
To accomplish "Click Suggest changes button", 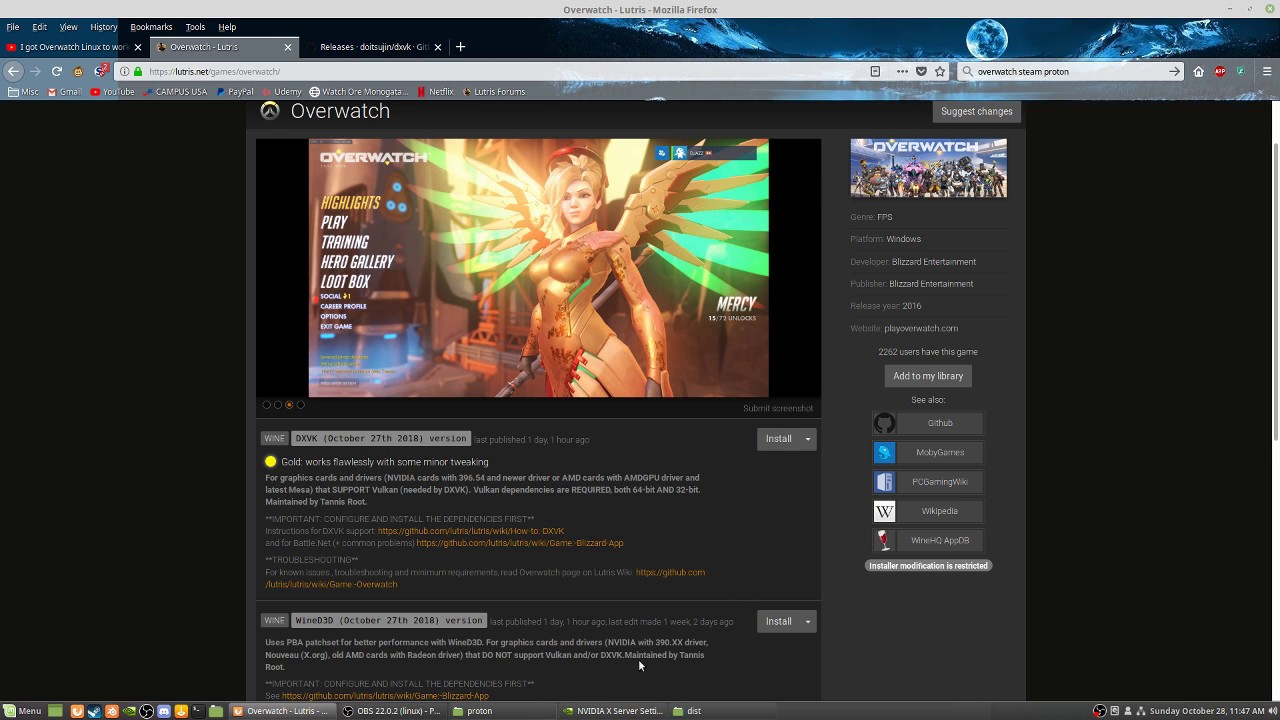I will tap(976, 111).
